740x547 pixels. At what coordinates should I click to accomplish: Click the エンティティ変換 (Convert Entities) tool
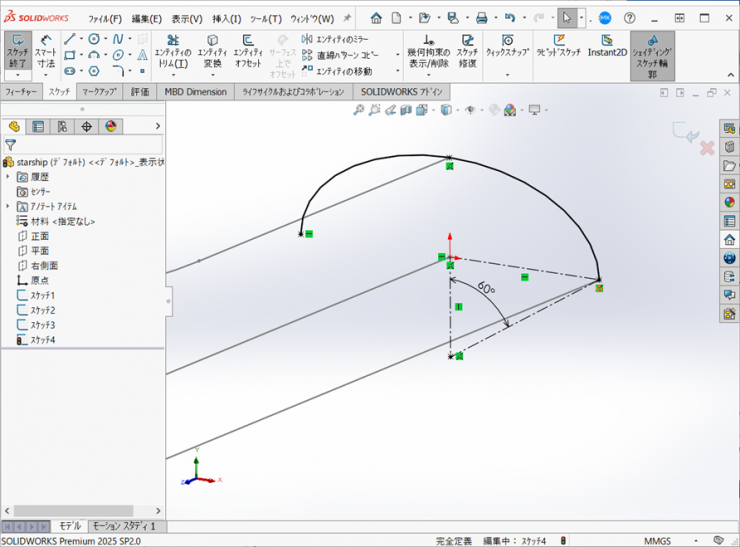212,52
